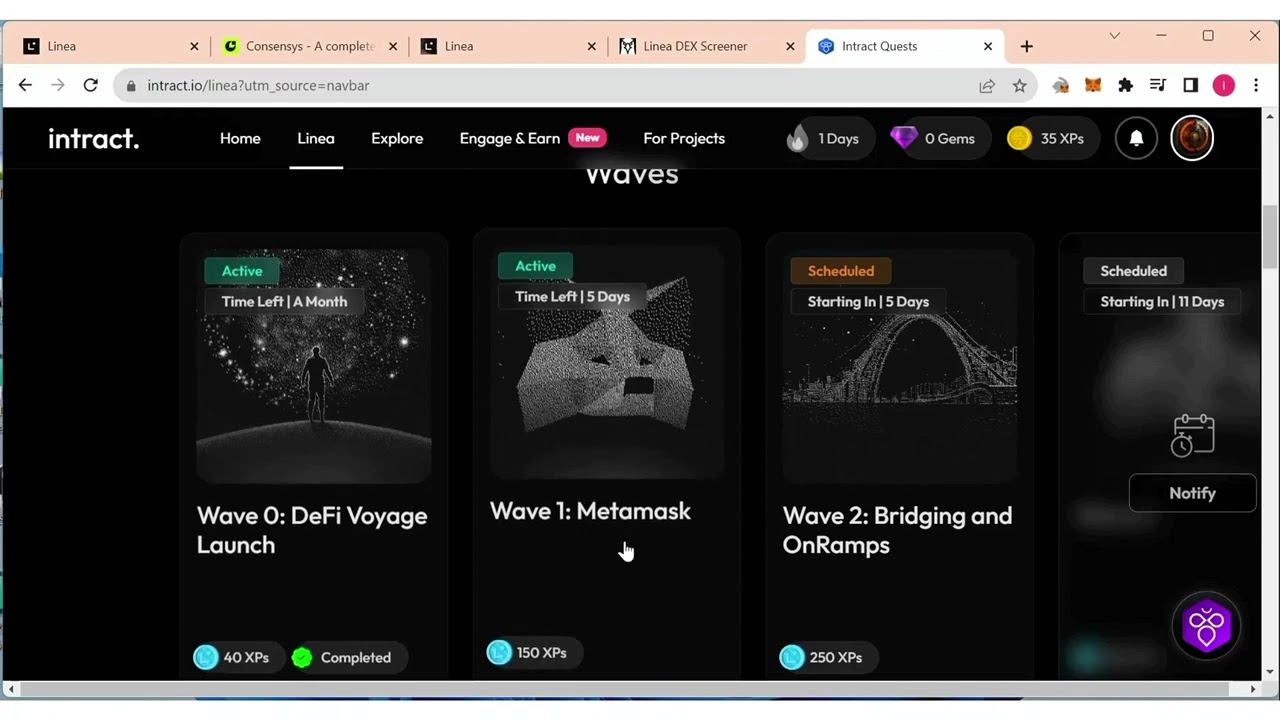Open a new browser tab
This screenshot has height=720, width=1280.
[1026, 46]
